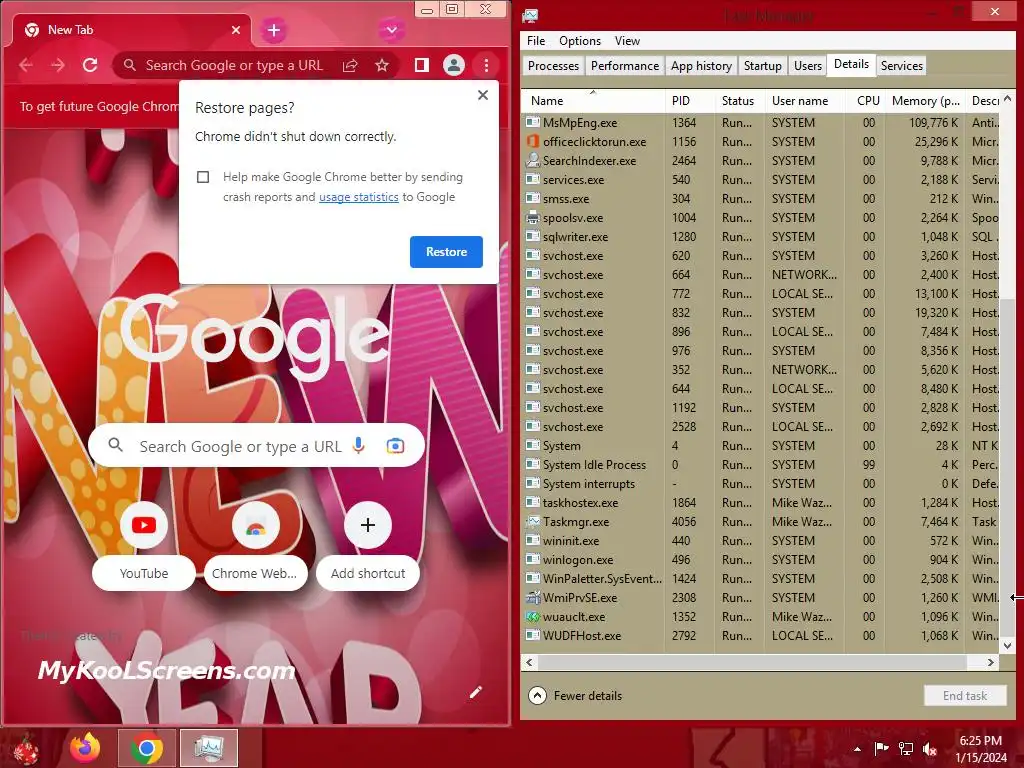Open the Start button ornament
Viewport: 1024px width, 768px height.
pyautogui.click(x=25, y=749)
